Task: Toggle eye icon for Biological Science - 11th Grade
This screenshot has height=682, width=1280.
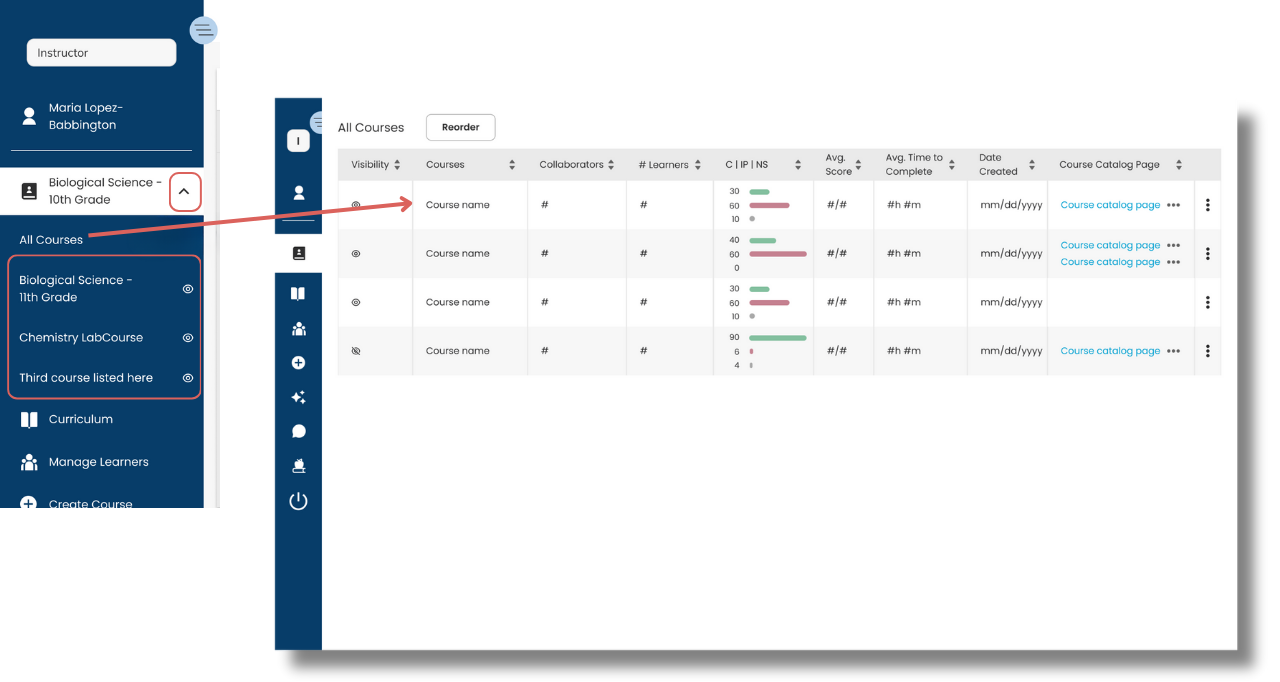Action: click(x=187, y=289)
